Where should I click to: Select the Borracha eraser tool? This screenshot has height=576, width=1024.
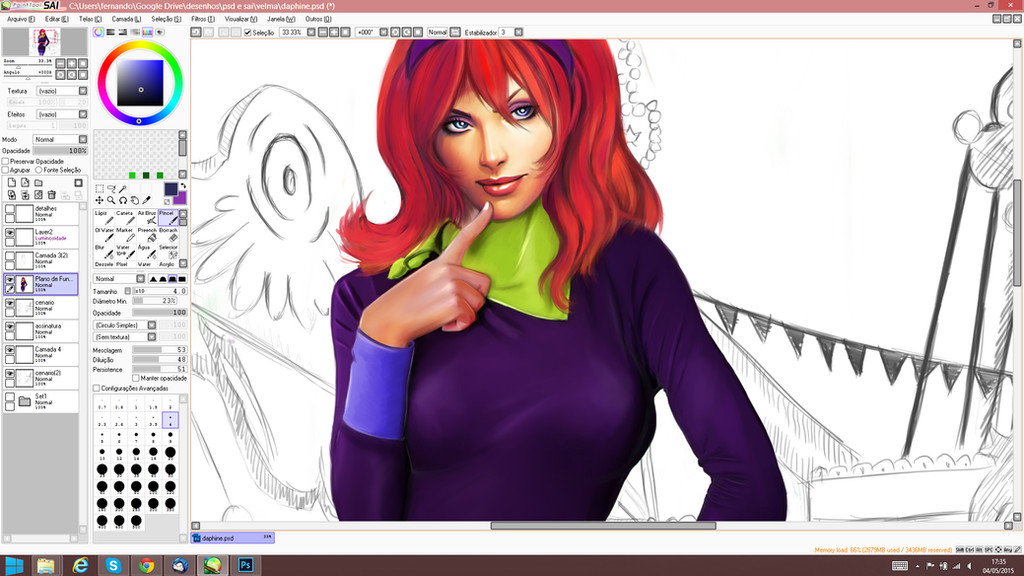(x=168, y=234)
